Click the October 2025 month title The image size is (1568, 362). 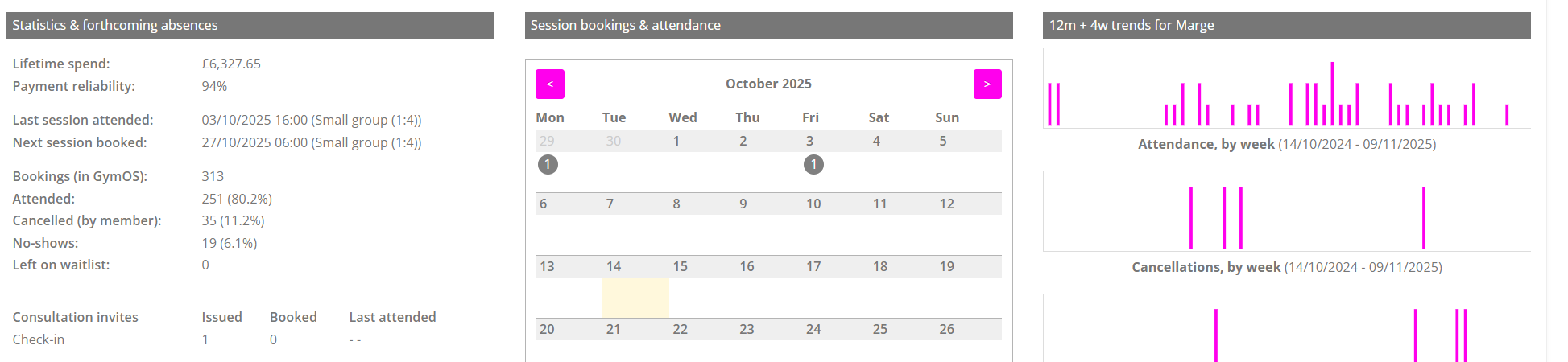coord(768,84)
